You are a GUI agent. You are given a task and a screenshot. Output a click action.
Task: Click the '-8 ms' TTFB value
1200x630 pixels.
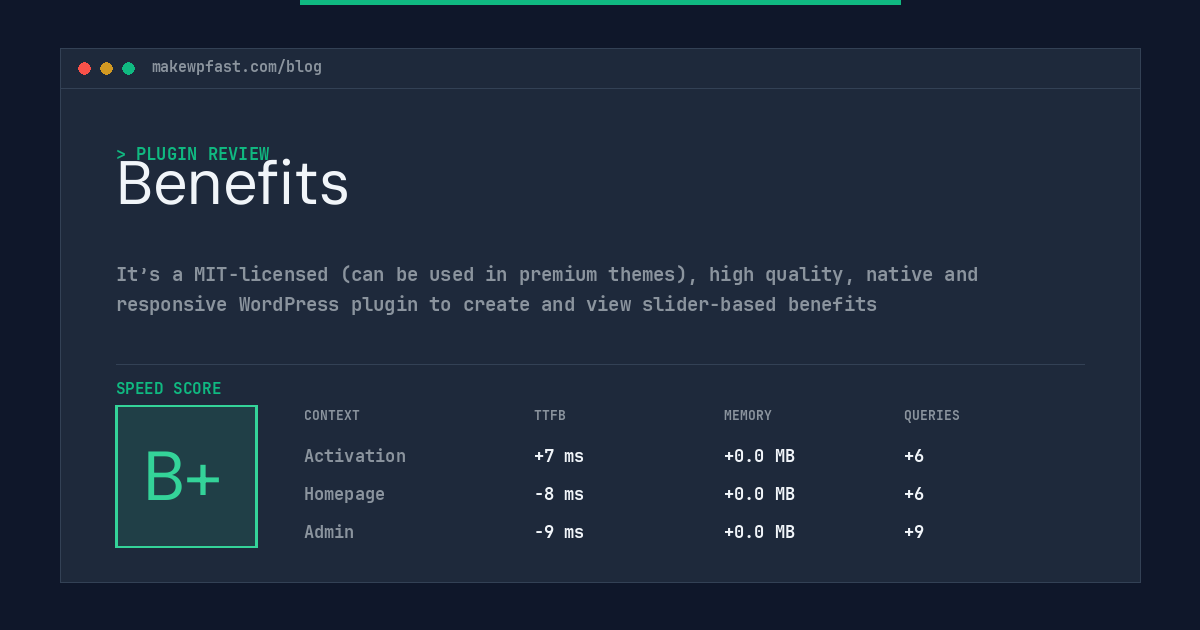(559, 494)
